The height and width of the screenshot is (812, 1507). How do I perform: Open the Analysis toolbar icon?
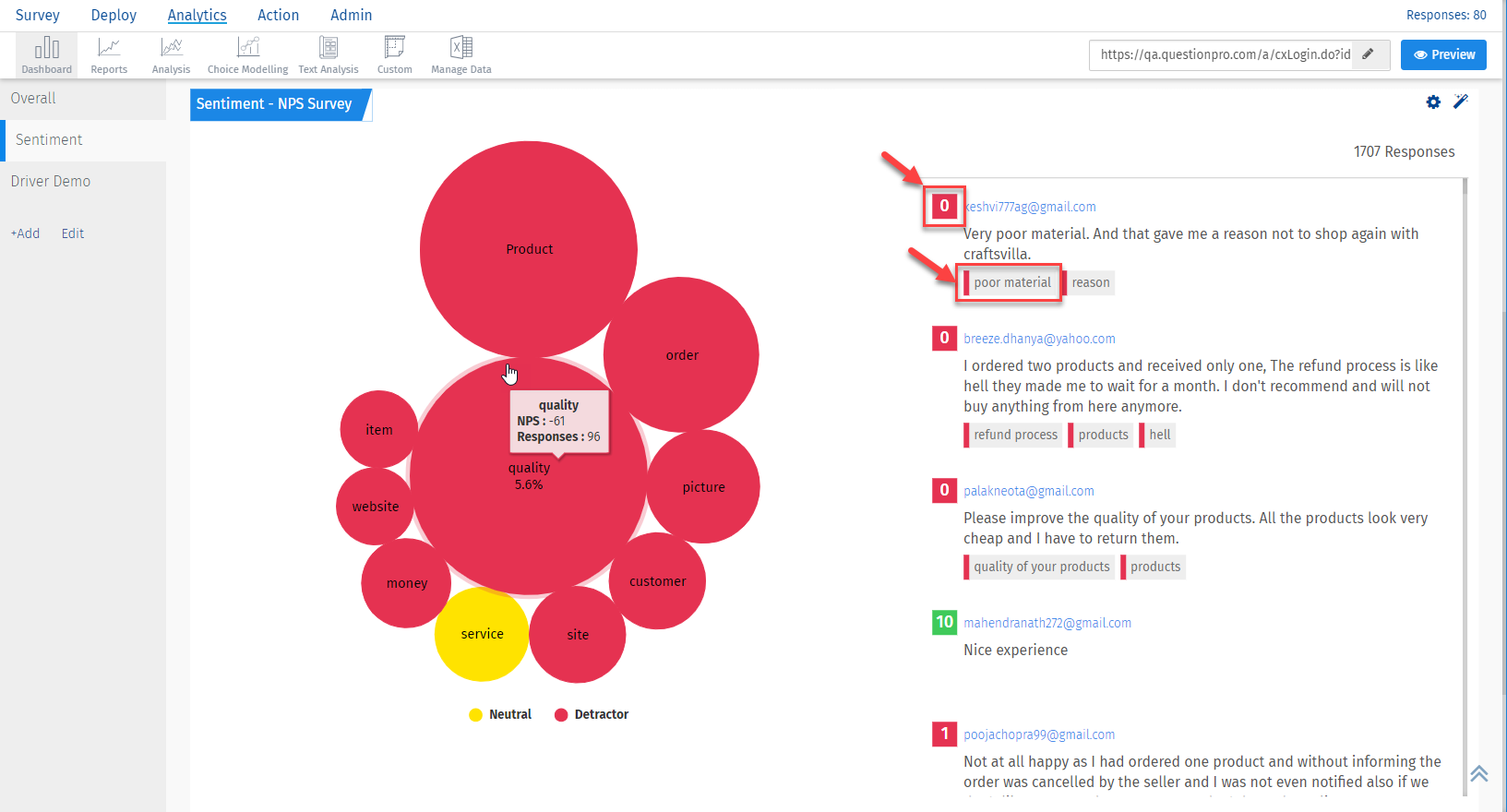[x=171, y=55]
